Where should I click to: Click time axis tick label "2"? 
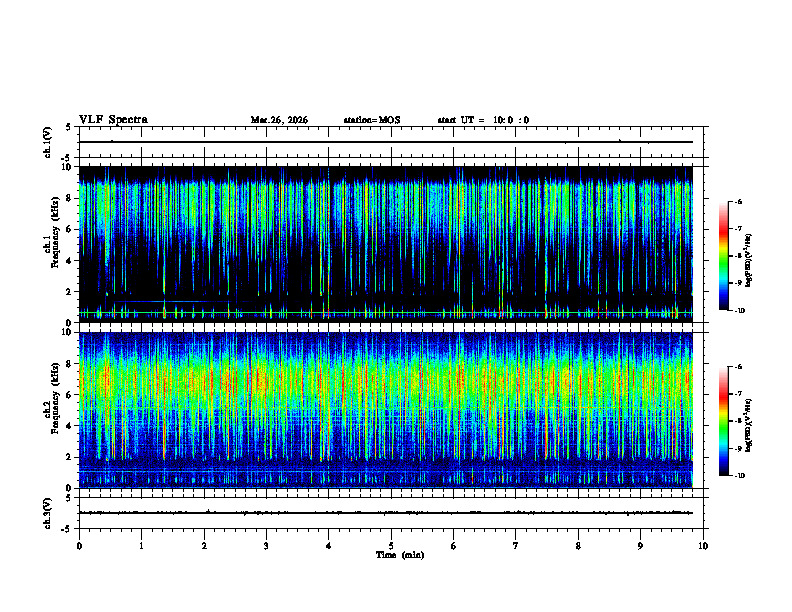coord(204,546)
